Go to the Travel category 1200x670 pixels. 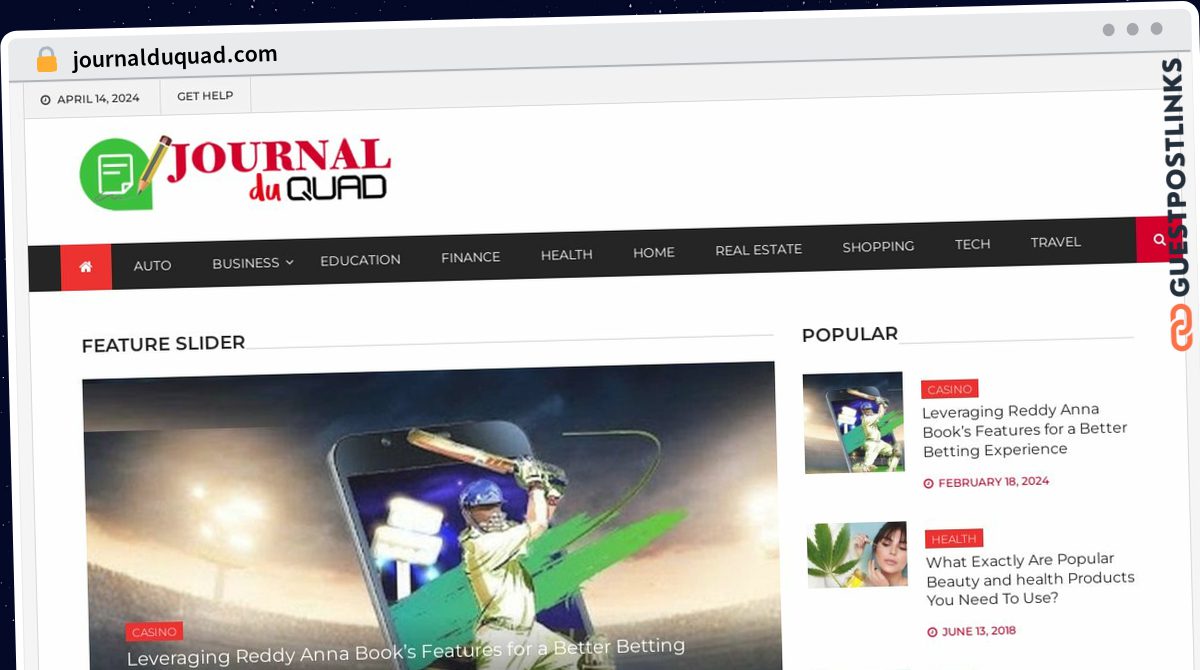tap(1056, 242)
